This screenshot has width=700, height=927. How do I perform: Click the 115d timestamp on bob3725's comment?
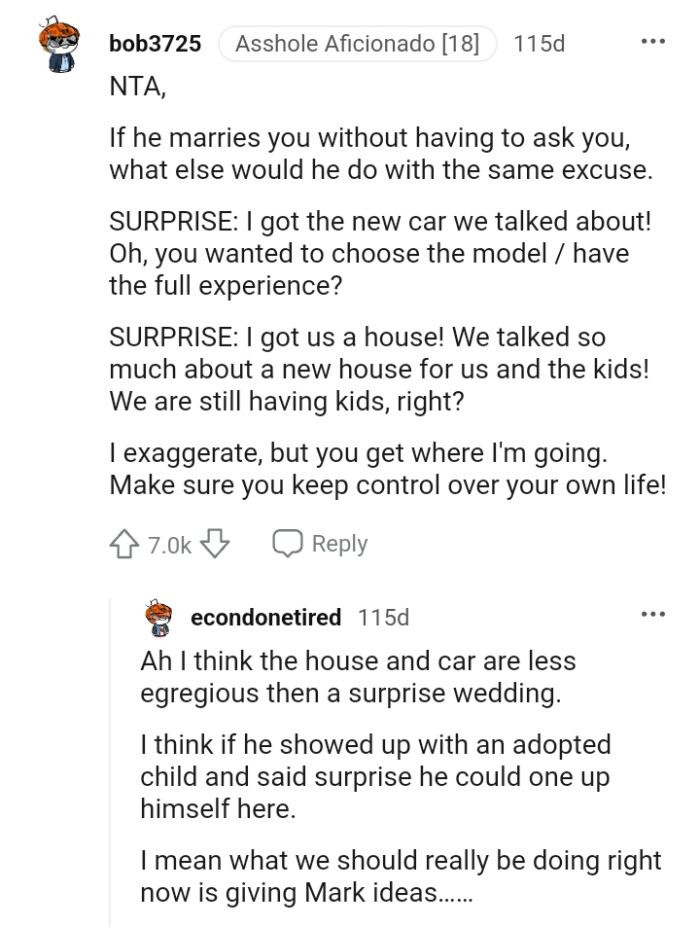pos(538,43)
